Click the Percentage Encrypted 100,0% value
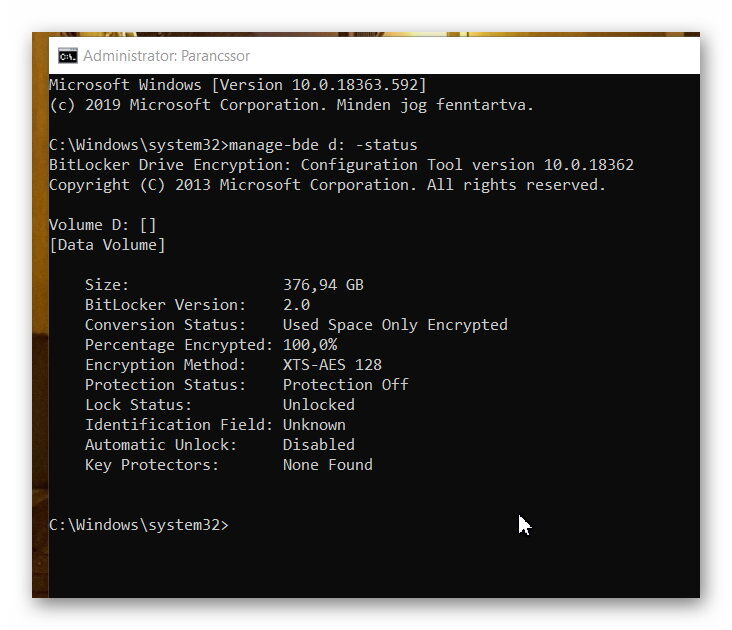Image resolution: width=732 pixels, height=630 pixels. pos(310,345)
